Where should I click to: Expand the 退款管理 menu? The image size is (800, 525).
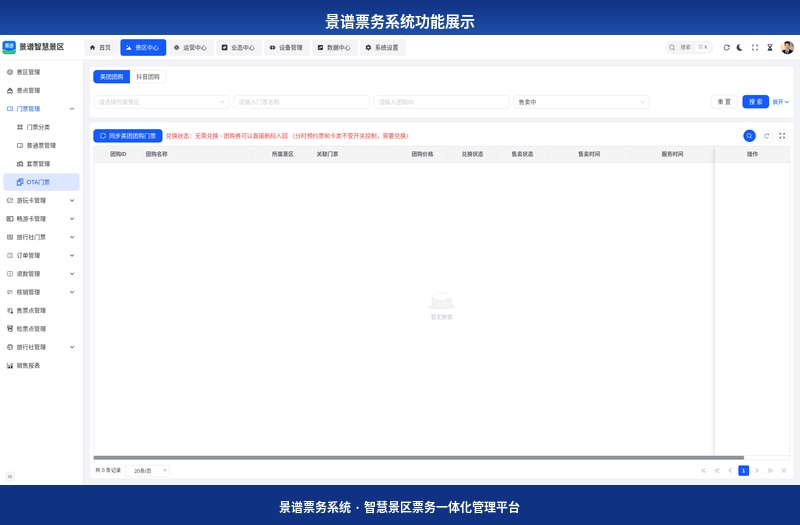coord(41,274)
